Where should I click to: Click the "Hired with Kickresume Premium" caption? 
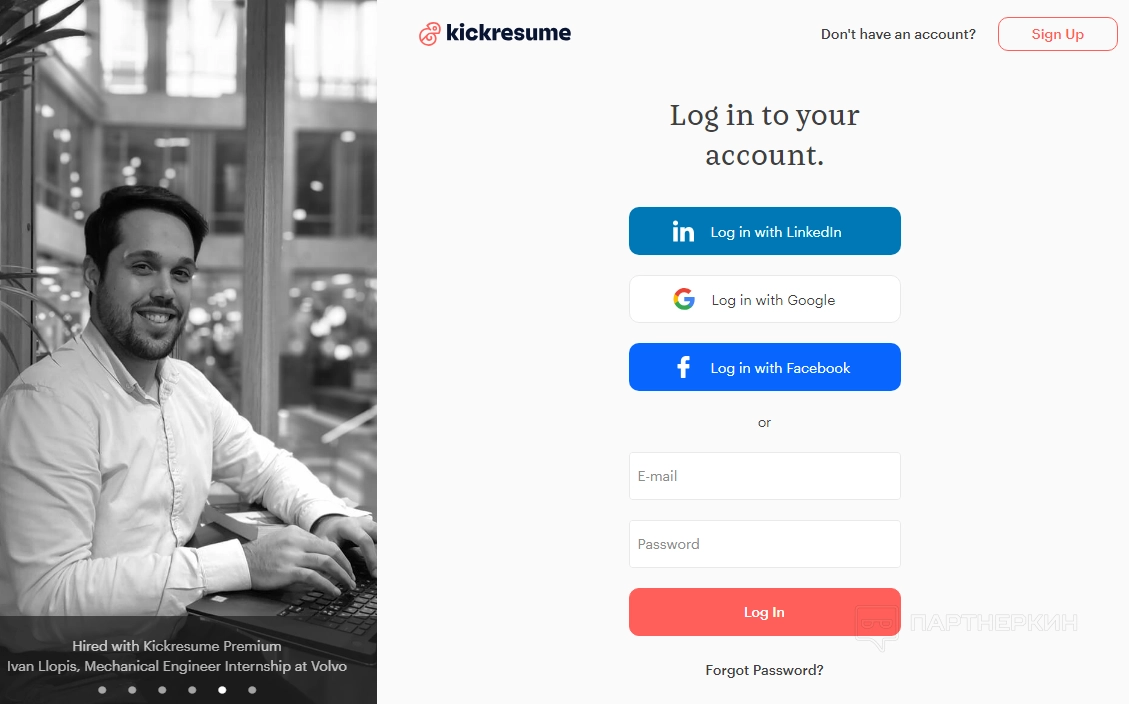point(176,646)
